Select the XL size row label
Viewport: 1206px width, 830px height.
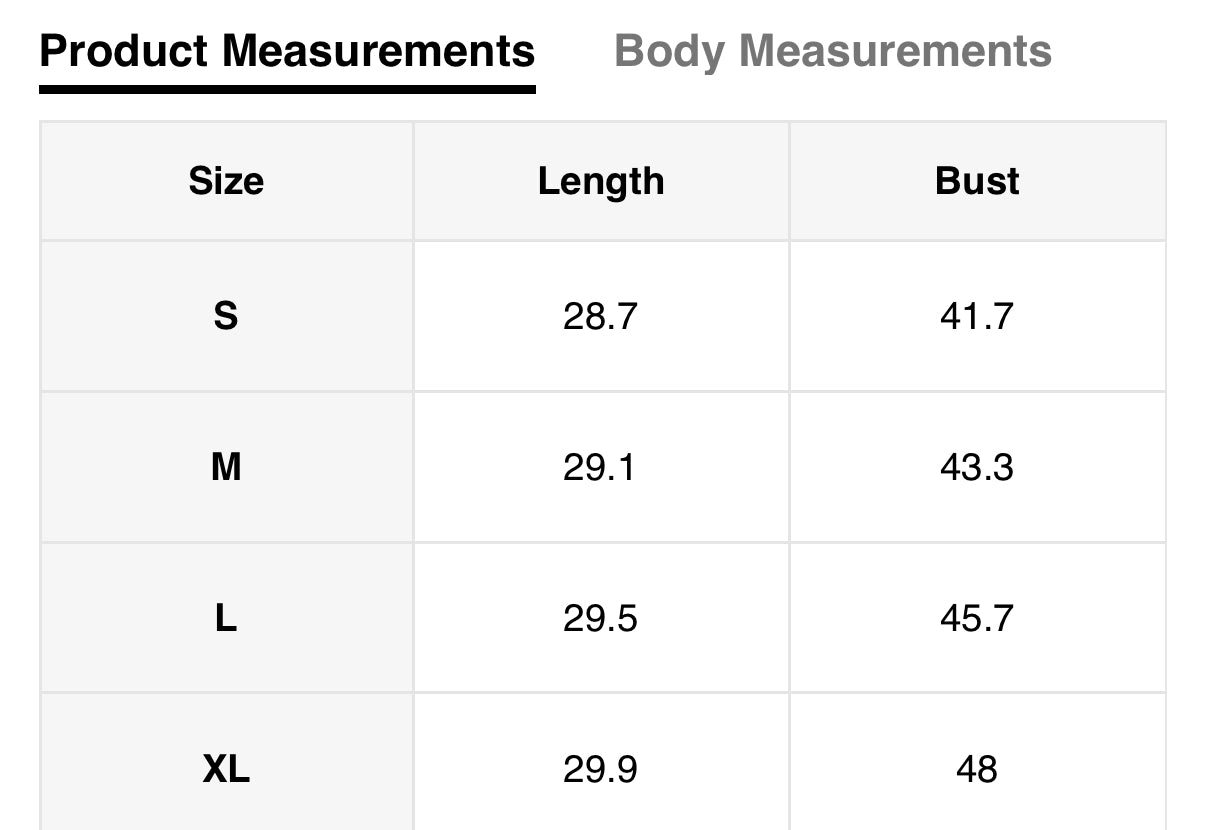226,769
